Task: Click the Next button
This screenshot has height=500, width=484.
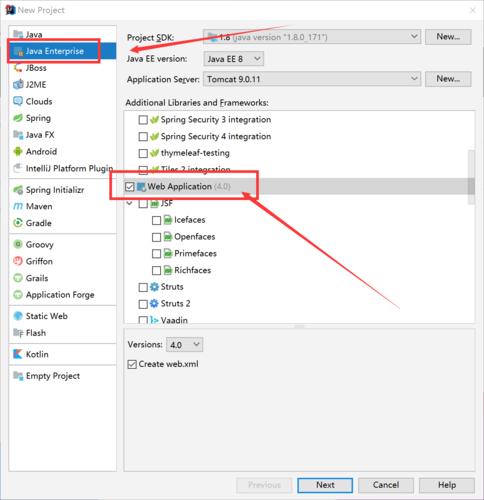Action: click(325, 485)
